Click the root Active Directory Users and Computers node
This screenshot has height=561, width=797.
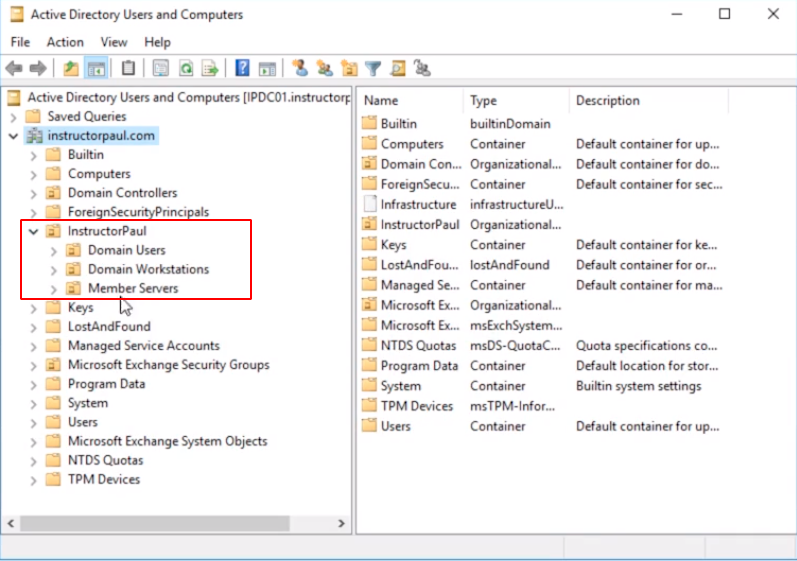[x=188, y=97]
